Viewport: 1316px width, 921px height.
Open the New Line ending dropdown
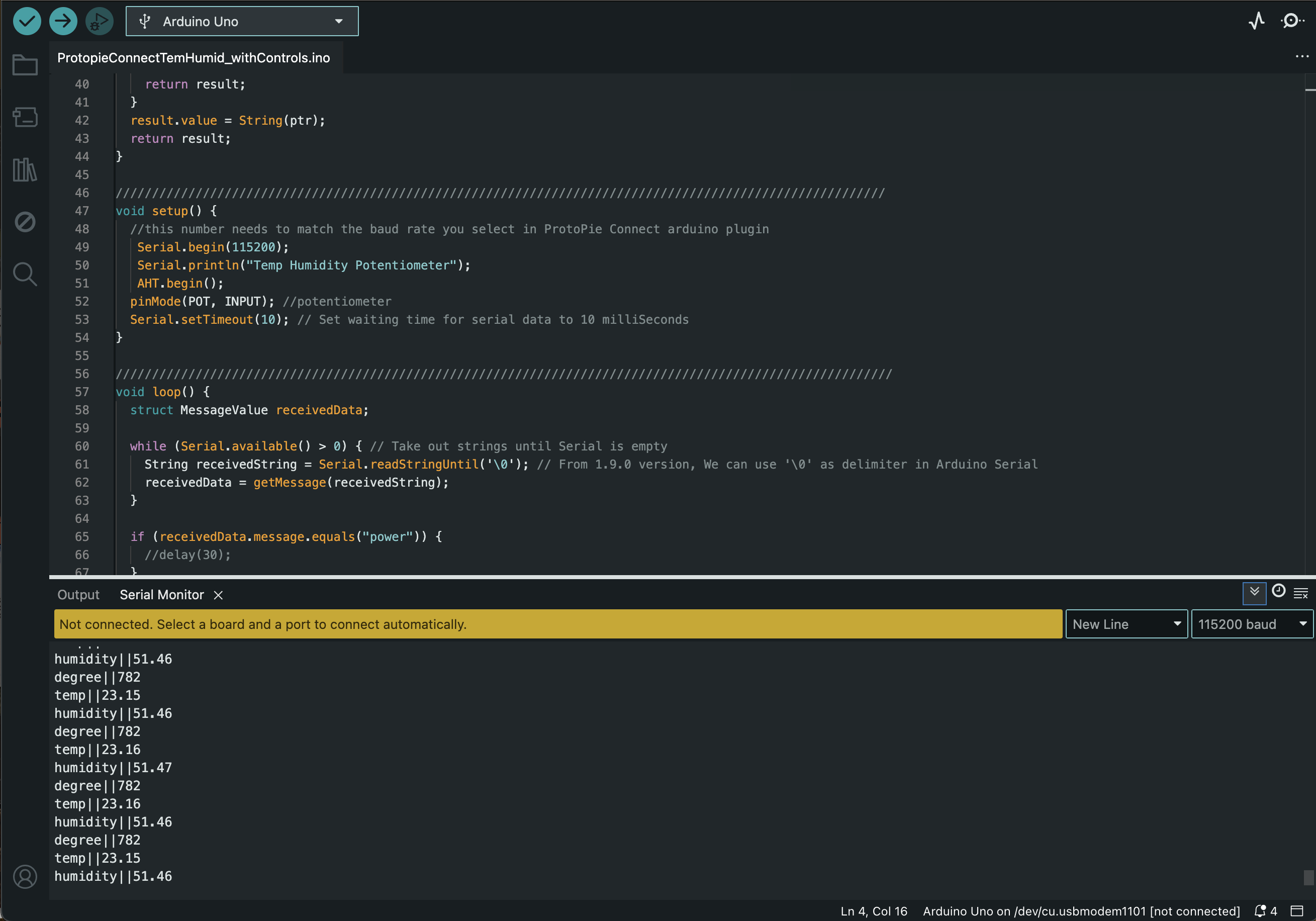click(1125, 624)
